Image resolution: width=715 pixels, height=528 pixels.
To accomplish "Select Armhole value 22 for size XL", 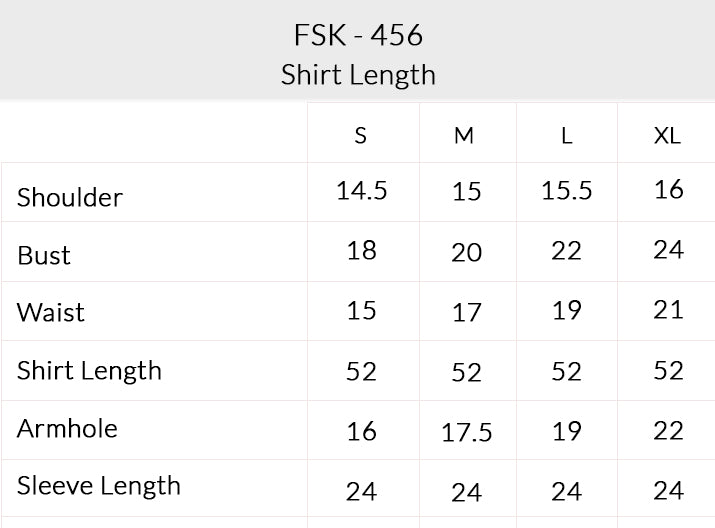I will click(x=668, y=431).
